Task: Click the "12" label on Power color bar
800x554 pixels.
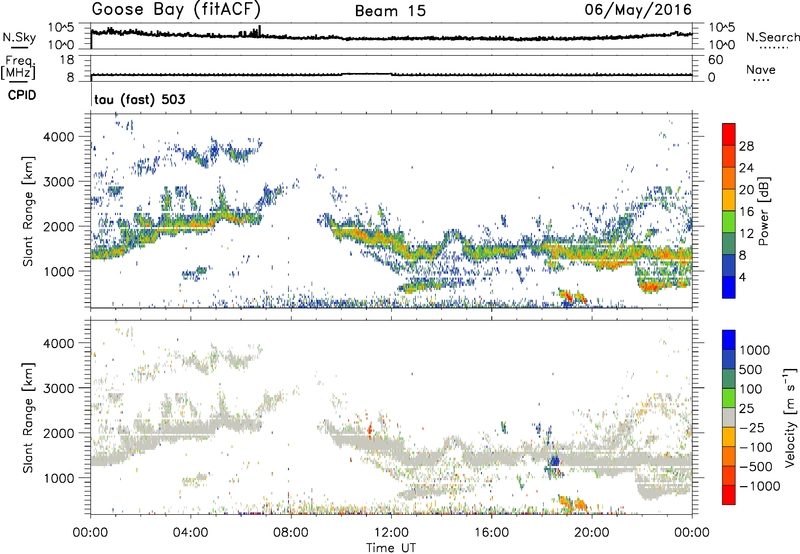Action: point(746,234)
